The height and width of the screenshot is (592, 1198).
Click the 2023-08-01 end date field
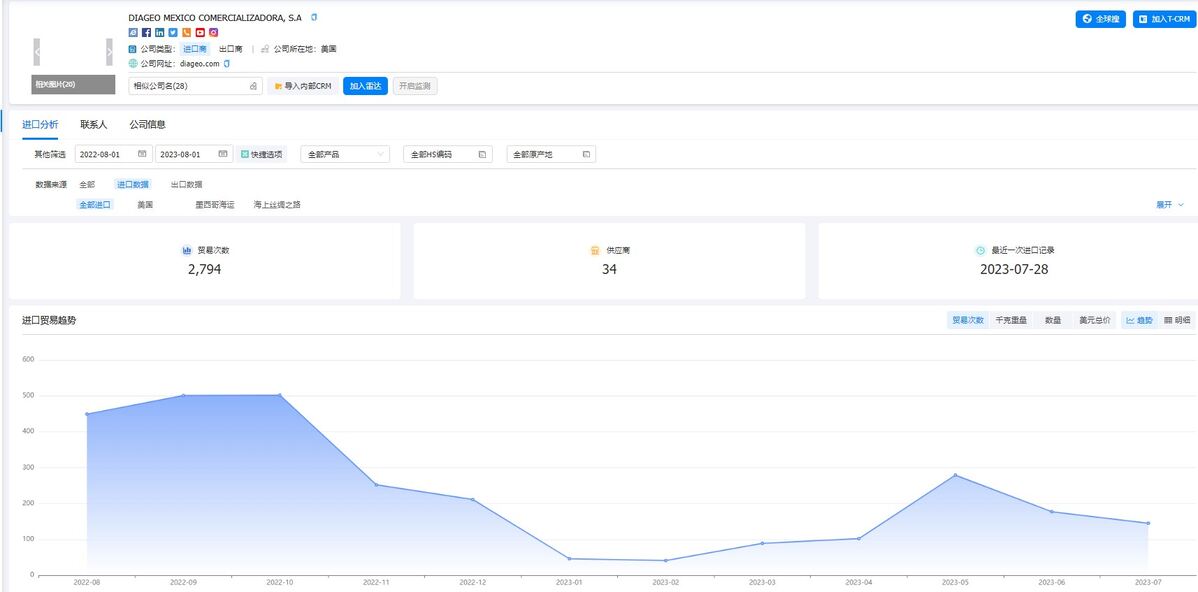[194, 154]
